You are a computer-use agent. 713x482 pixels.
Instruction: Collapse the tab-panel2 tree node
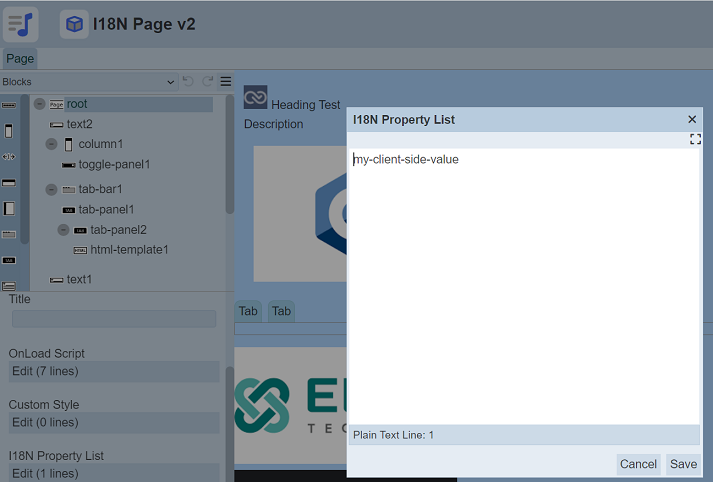63,230
